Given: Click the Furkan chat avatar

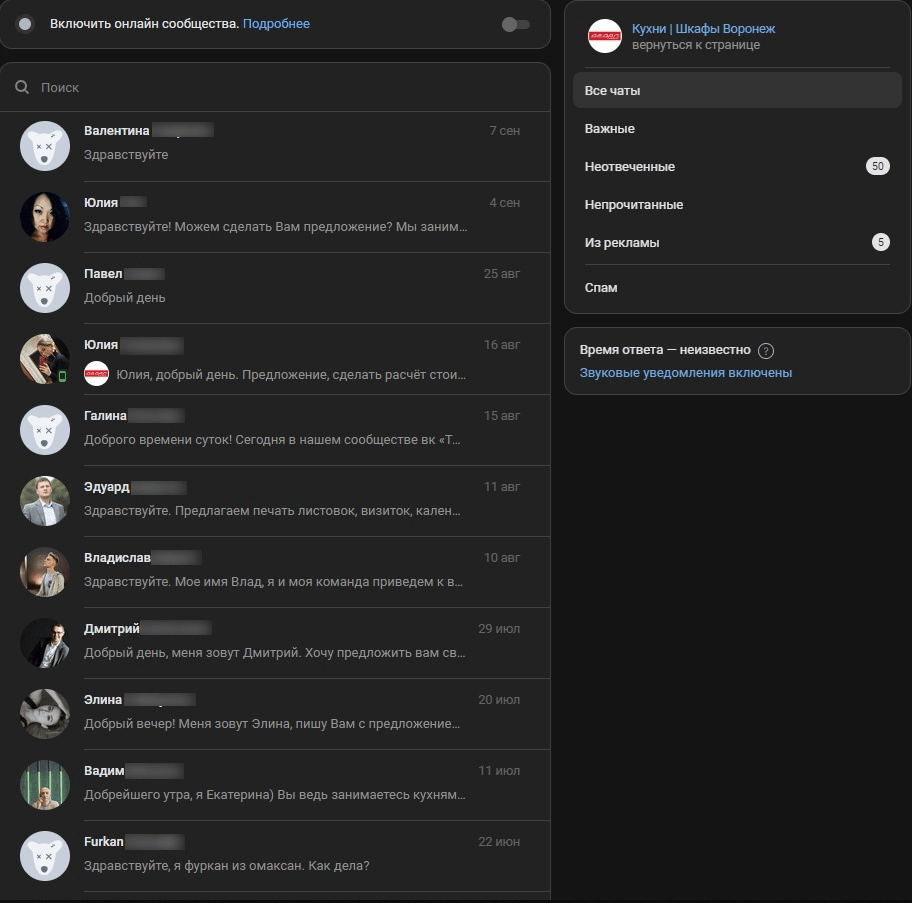Looking at the screenshot, I should [45, 856].
